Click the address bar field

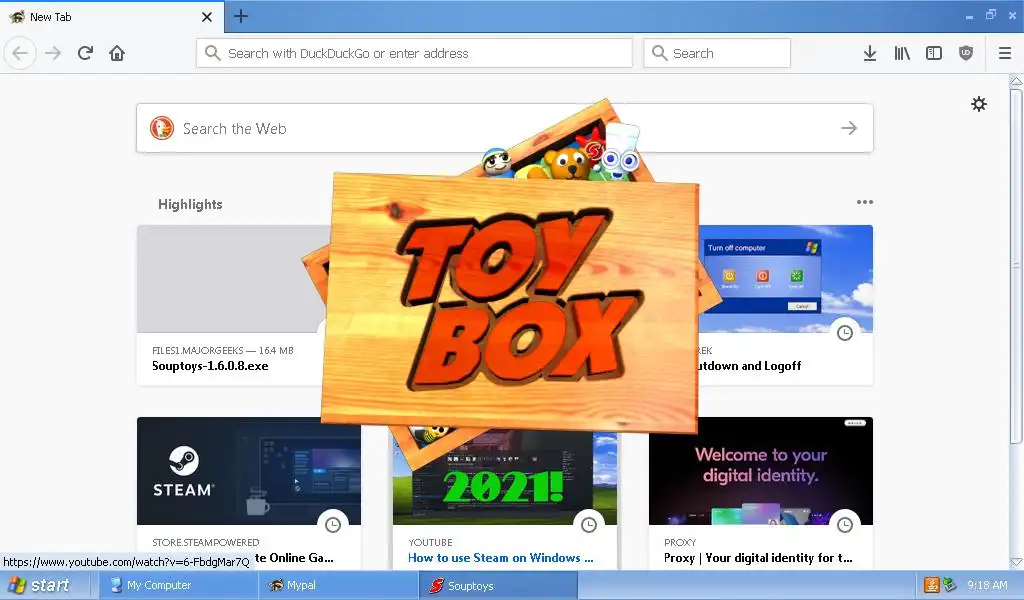click(x=414, y=53)
